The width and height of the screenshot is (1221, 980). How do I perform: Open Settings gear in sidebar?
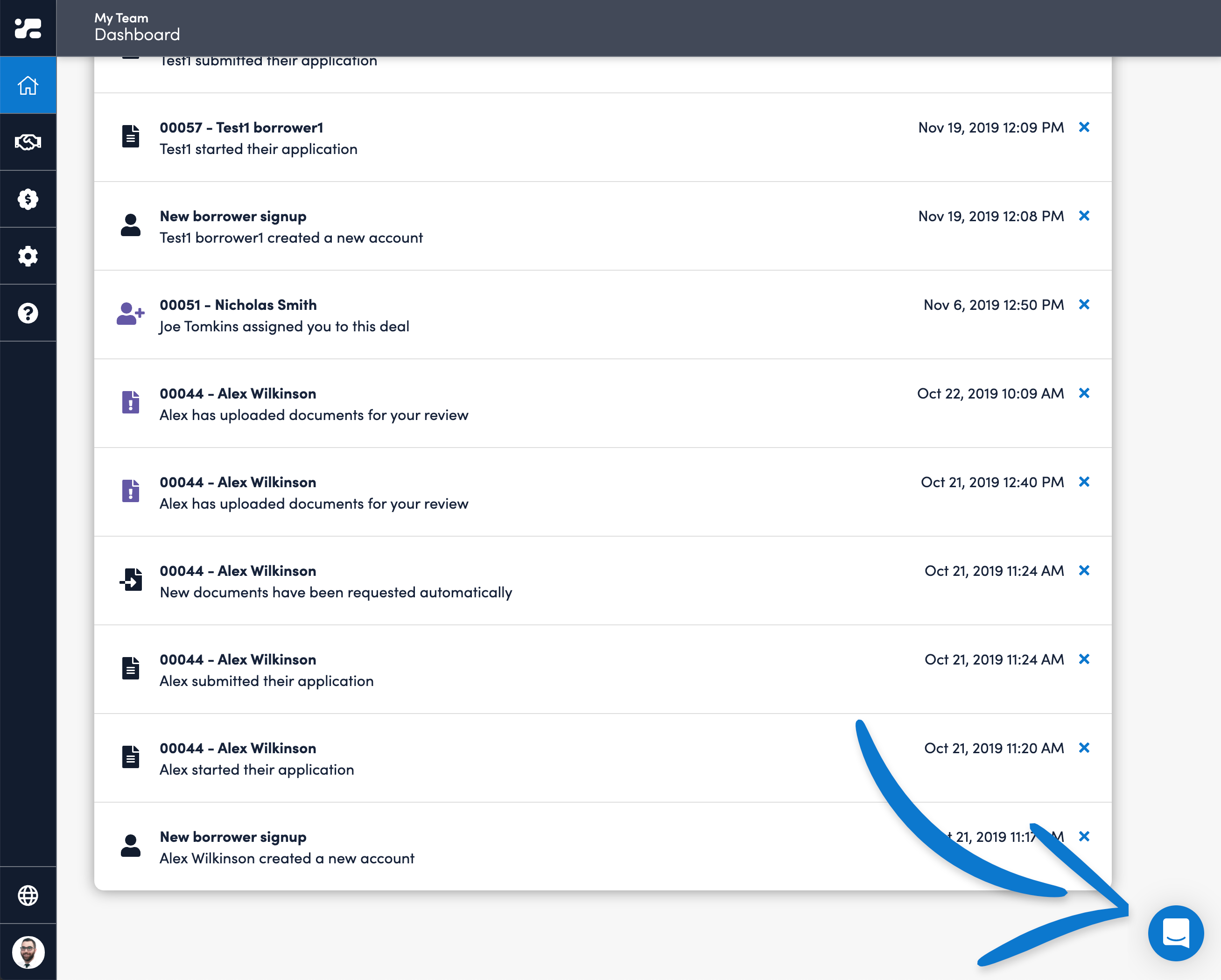point(28,256)
